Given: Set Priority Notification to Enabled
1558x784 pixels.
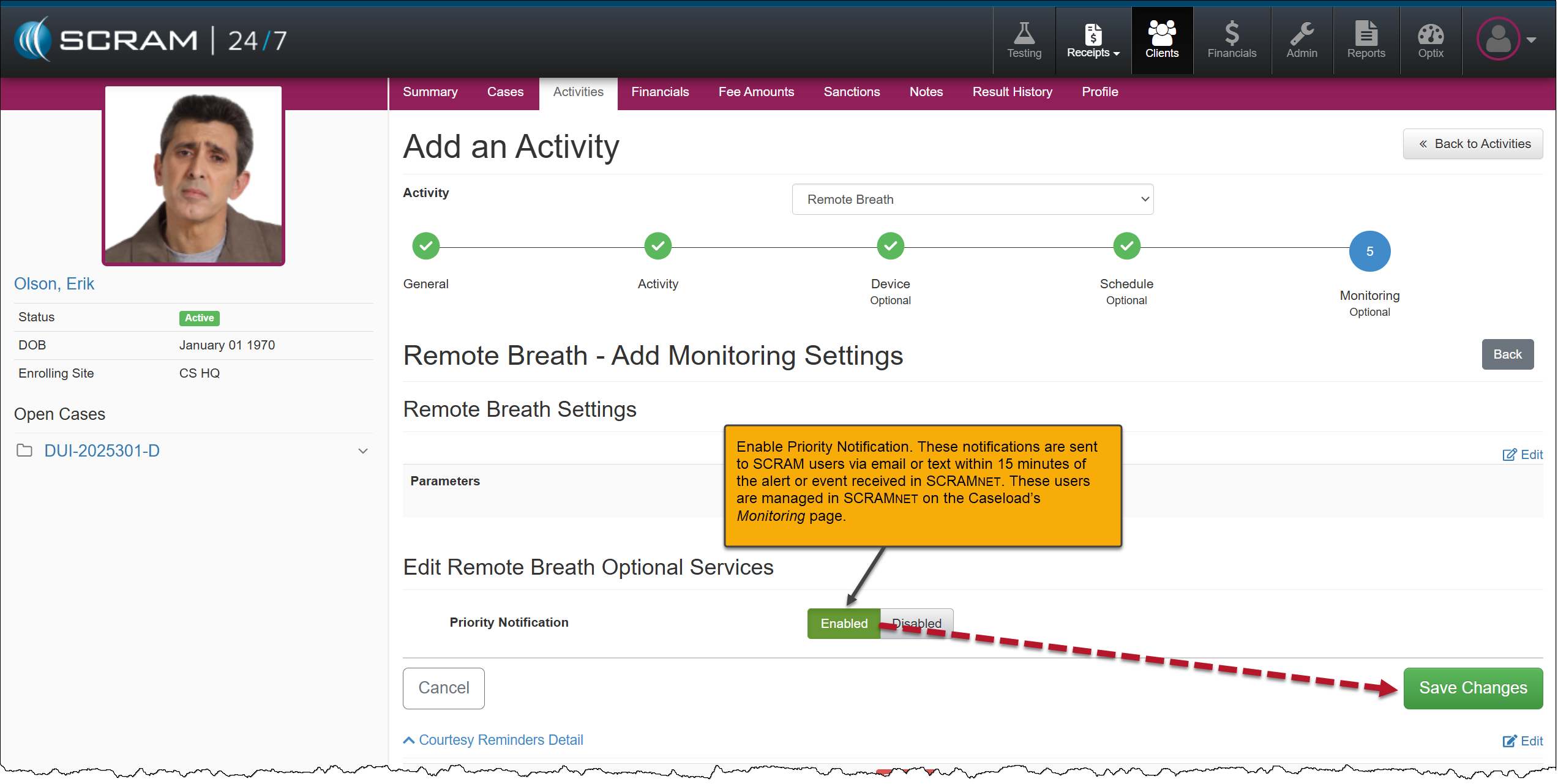Looking at the screenshot, I should tap(843, 624).
